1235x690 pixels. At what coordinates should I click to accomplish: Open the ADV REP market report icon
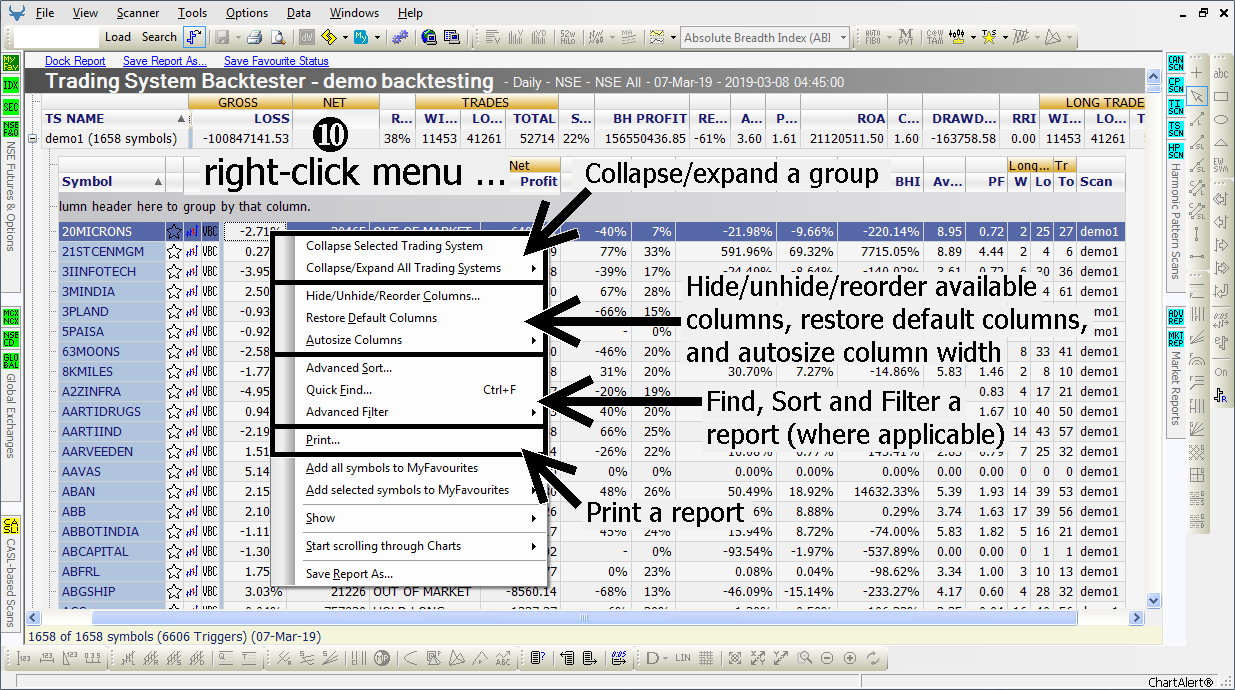pos(1176,317)
